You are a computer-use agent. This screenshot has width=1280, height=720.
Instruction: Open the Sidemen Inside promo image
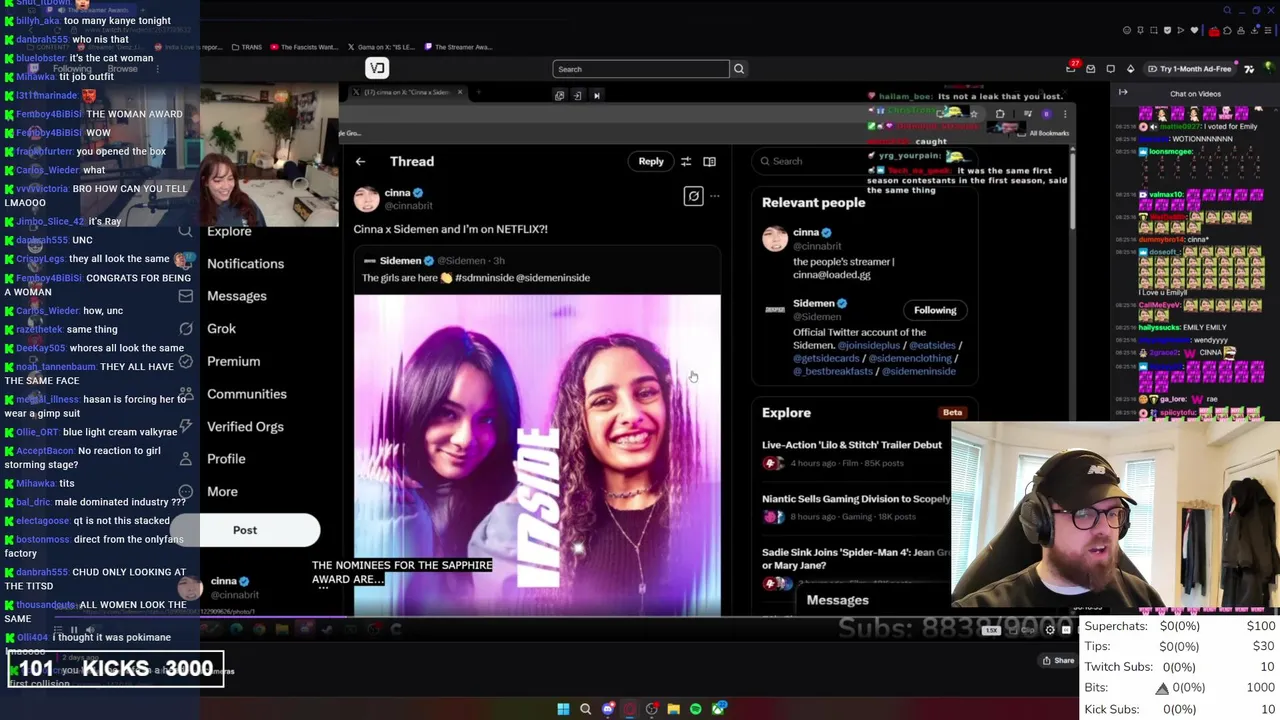[x=537, y=455]
